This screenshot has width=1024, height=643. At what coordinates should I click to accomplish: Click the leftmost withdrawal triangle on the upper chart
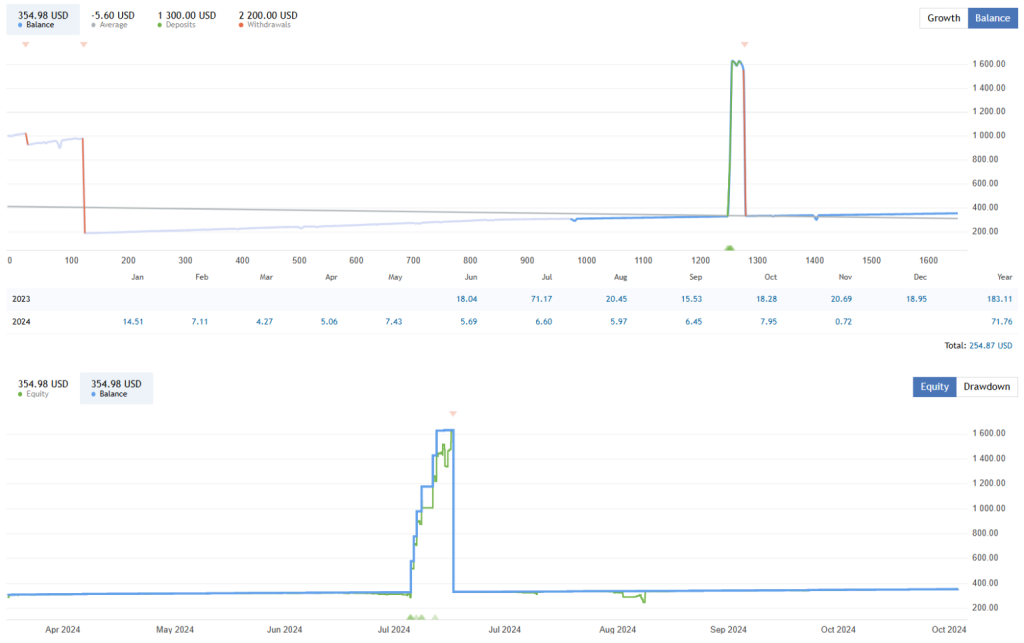25,45
